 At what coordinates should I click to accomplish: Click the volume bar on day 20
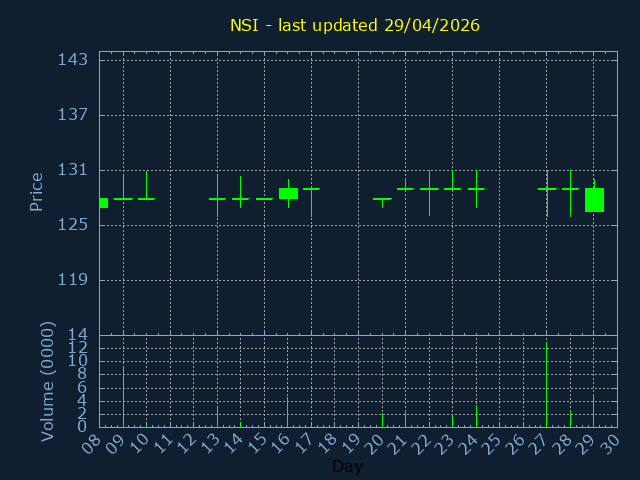pos(382,420)
